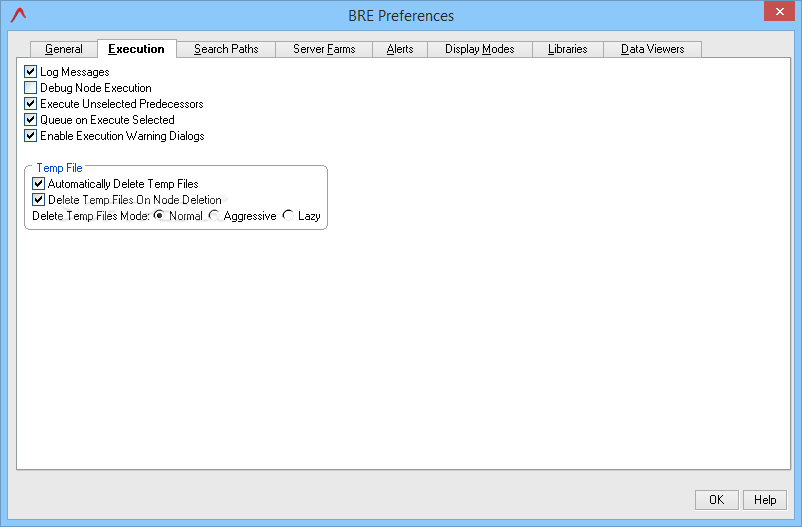Screen dimensions: 802x527
Task: Toggle Execute Unselected Predecessors checkbox
Action: [x=31, y=103]
